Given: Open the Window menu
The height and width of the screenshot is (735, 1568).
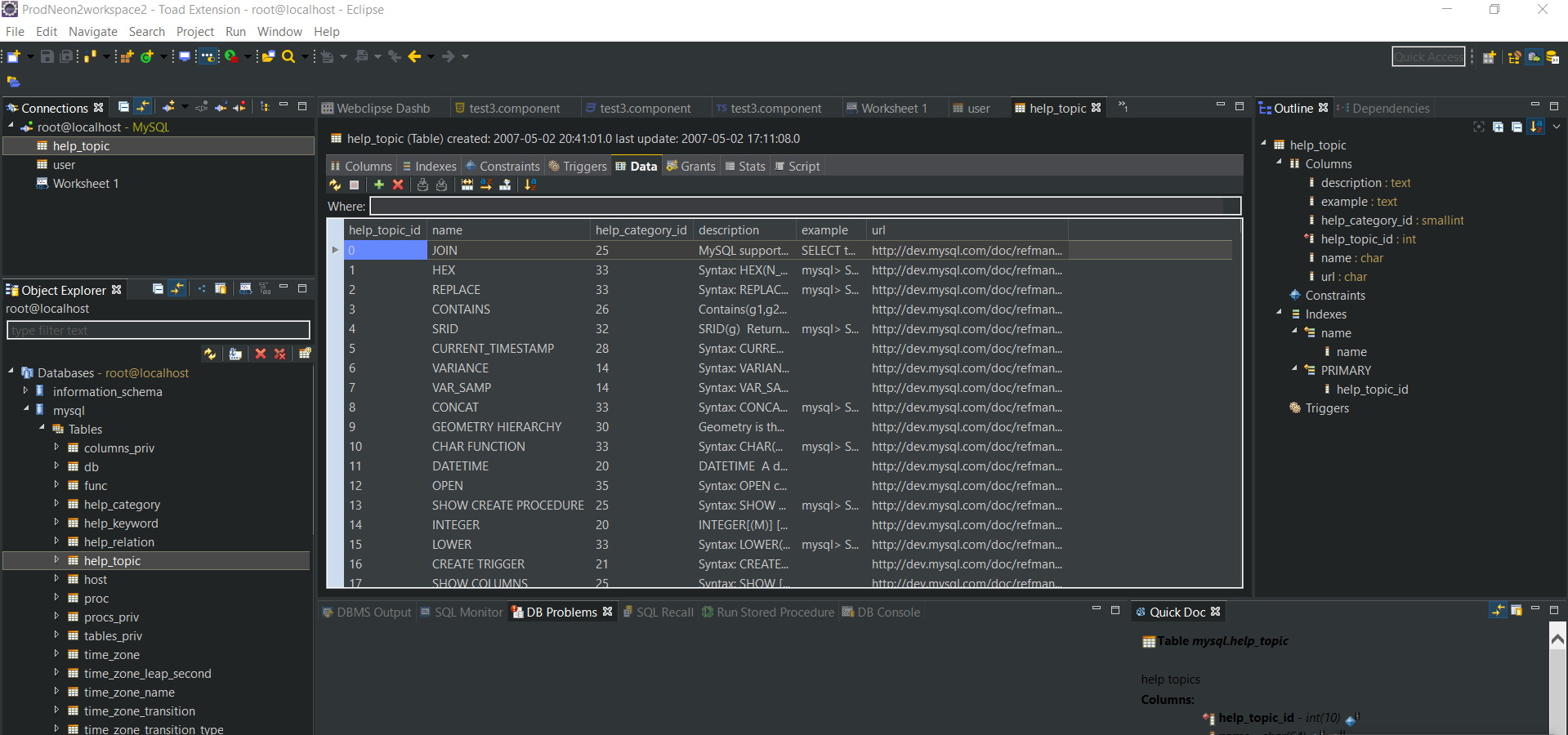Looking at the screenshot, I should (279, 32).
